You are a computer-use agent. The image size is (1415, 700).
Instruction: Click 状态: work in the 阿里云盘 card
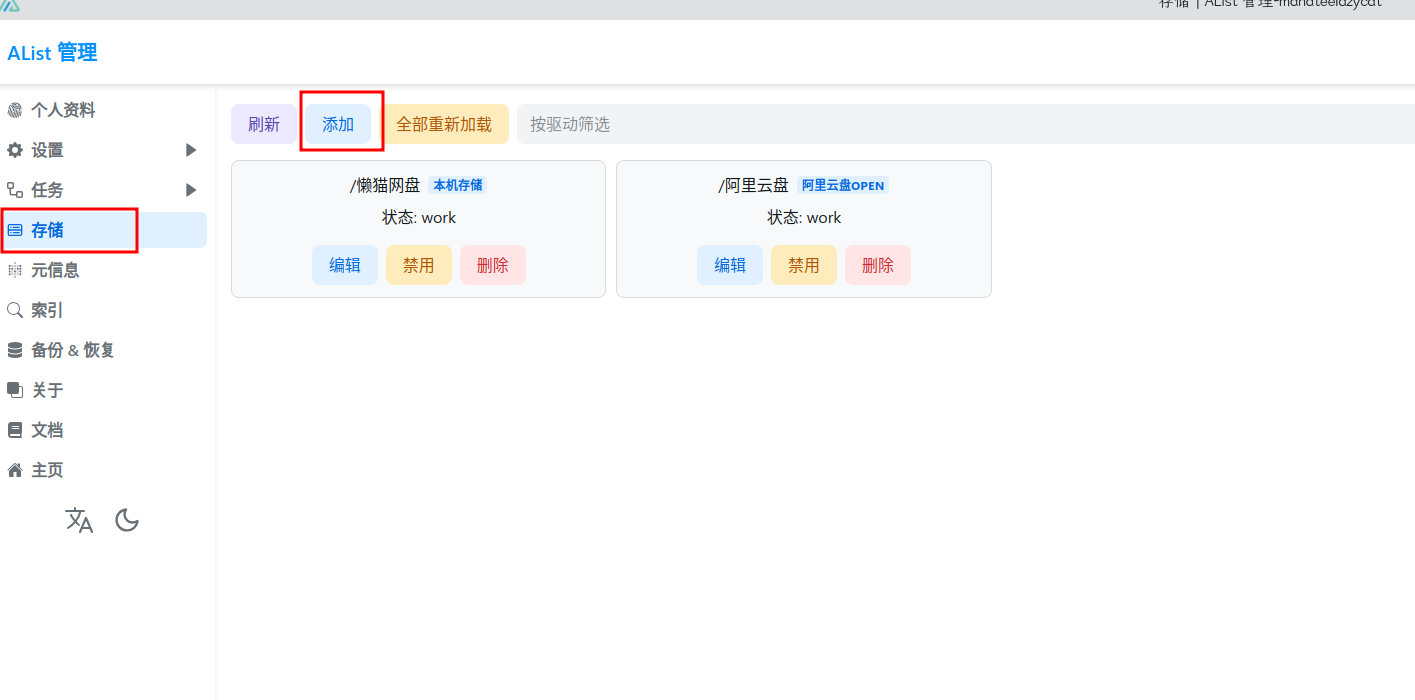(x=804, y=217)
